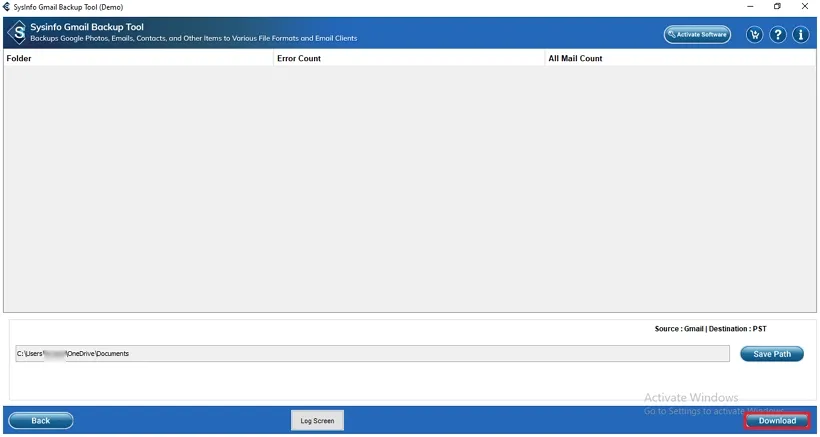
Task: Open the shopping cart purchase icon
Action: (x=754, y=35)
